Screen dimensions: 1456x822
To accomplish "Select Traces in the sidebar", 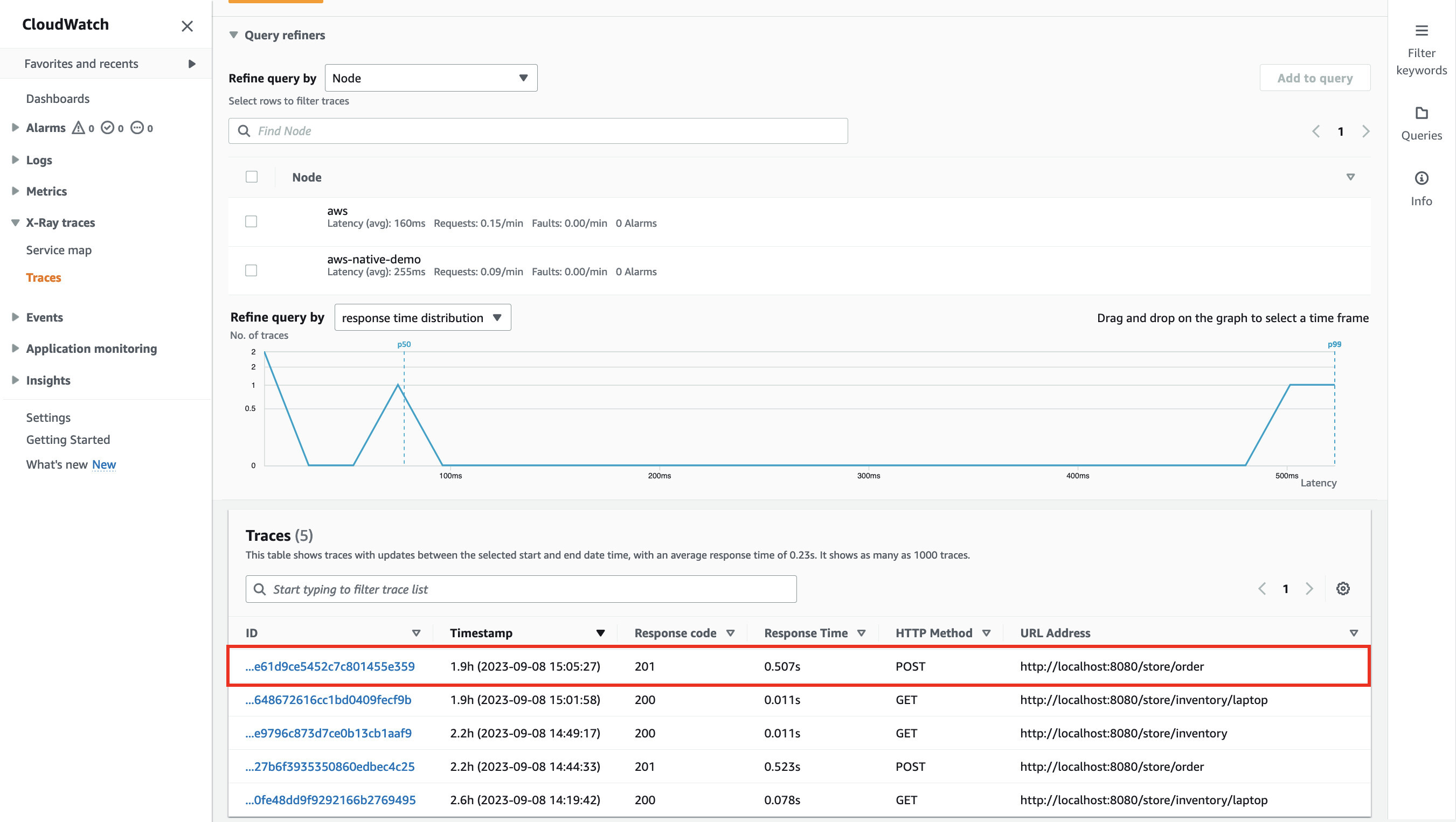I will (44, 277).
